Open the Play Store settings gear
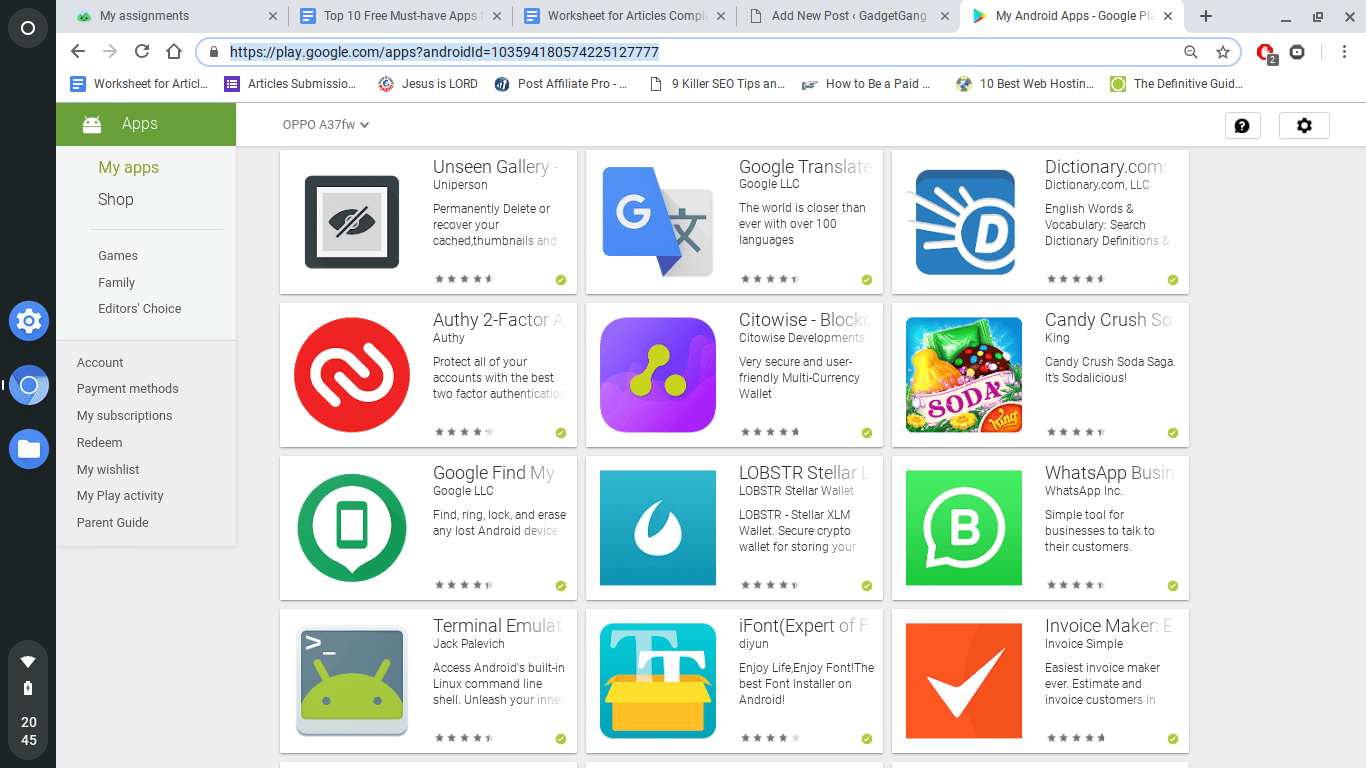1366x768 pixels. click(x=1304, y=126)
